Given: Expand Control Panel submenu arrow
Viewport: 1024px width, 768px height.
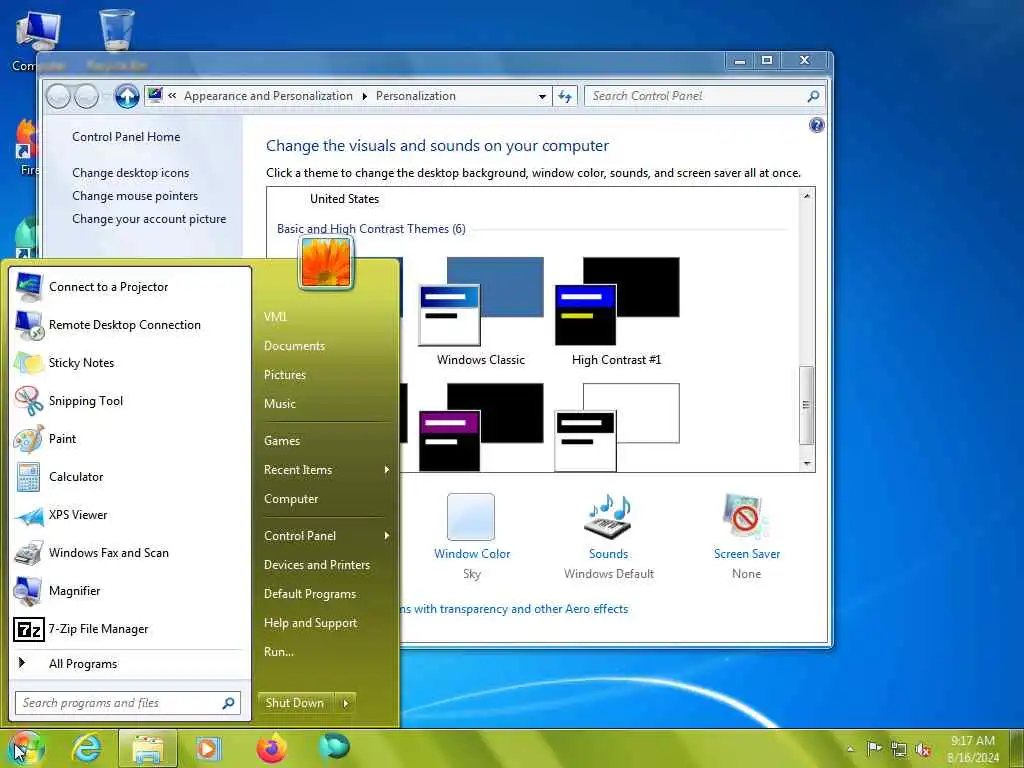Looking at the screenshot, I should [387, 536].
